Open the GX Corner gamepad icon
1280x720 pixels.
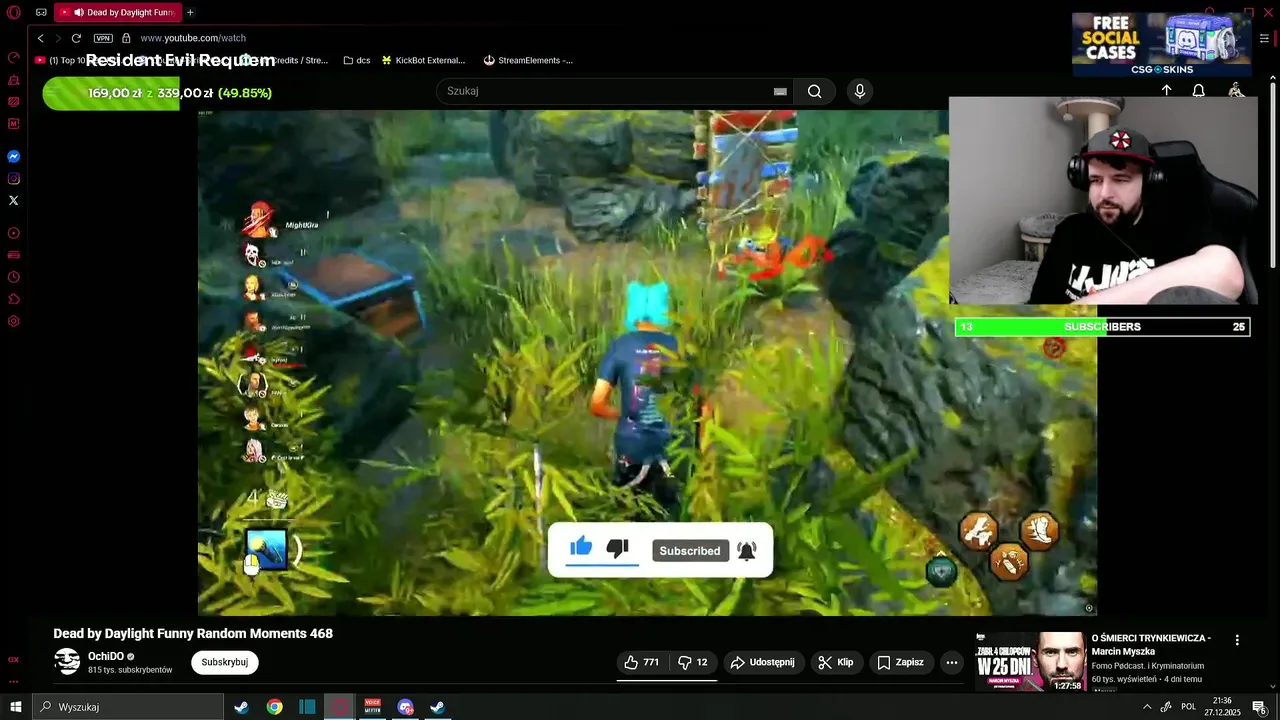tap(41, 13)
